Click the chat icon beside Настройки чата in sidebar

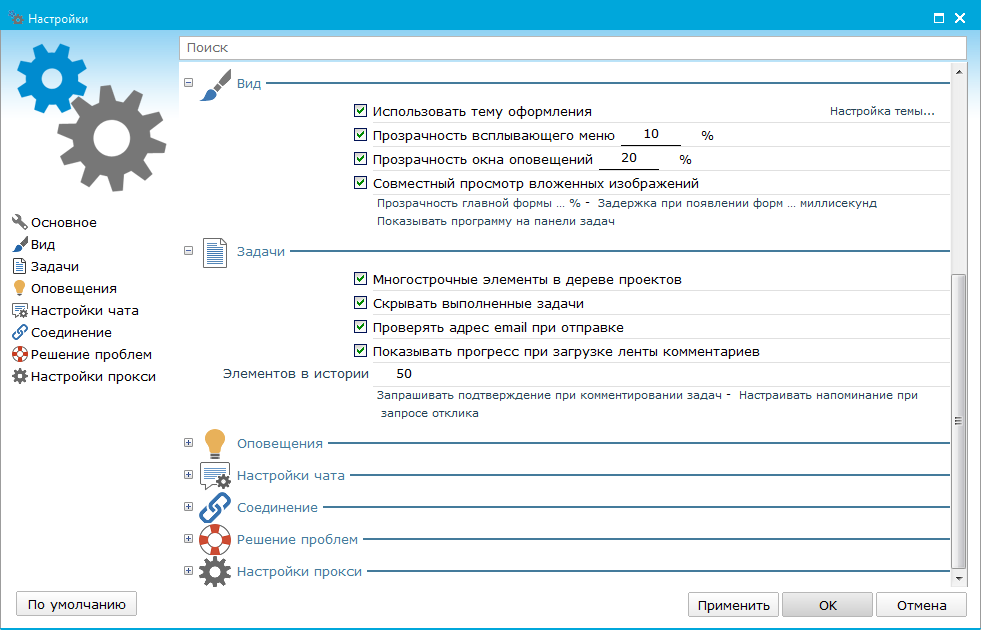click(x=19, y=310)
